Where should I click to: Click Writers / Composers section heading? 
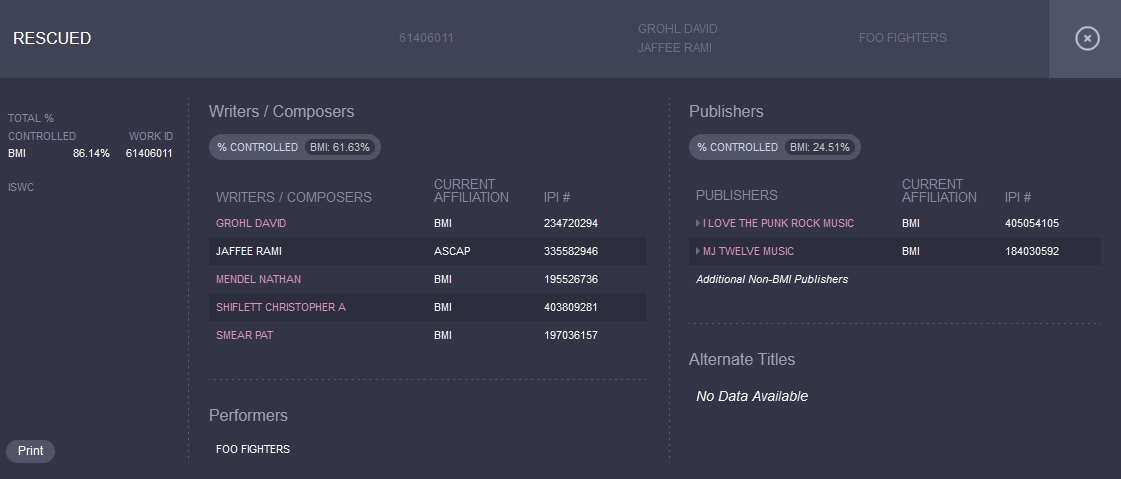(x=281, y=112)
